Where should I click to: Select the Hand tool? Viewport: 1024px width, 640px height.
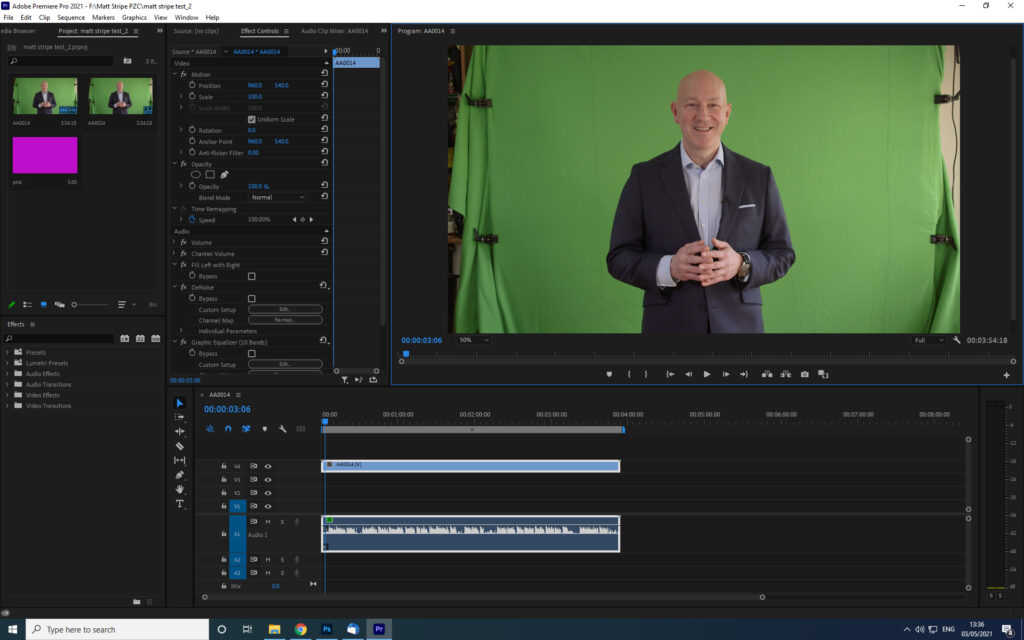(180, 489)
